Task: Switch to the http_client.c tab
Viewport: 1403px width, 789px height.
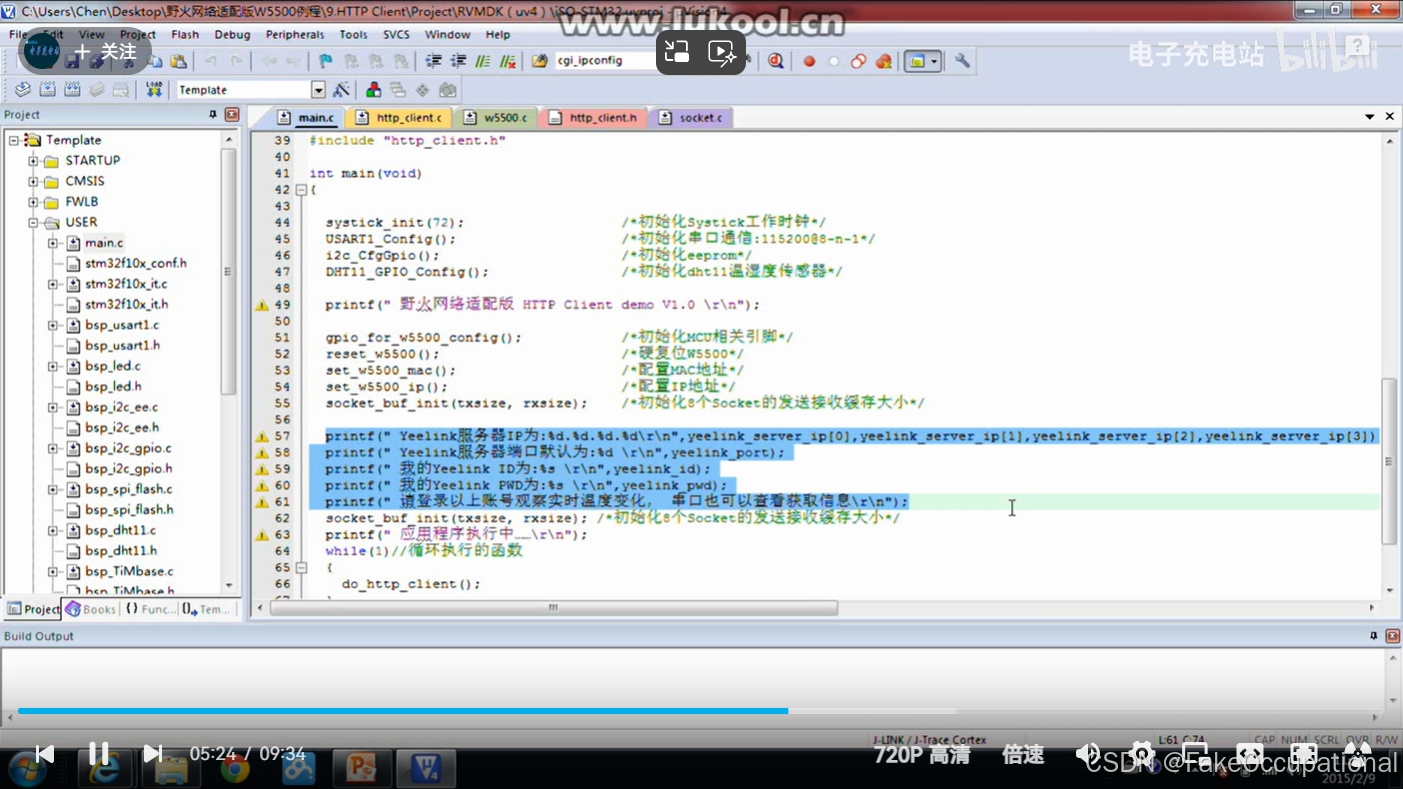Action: [x=399, y=118]
